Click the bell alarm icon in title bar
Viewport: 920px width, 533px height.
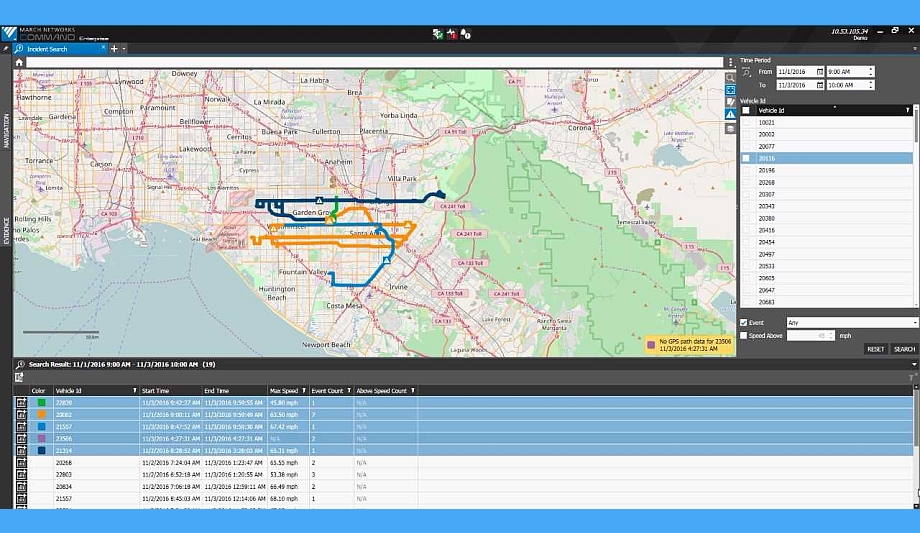pos(465,34)
